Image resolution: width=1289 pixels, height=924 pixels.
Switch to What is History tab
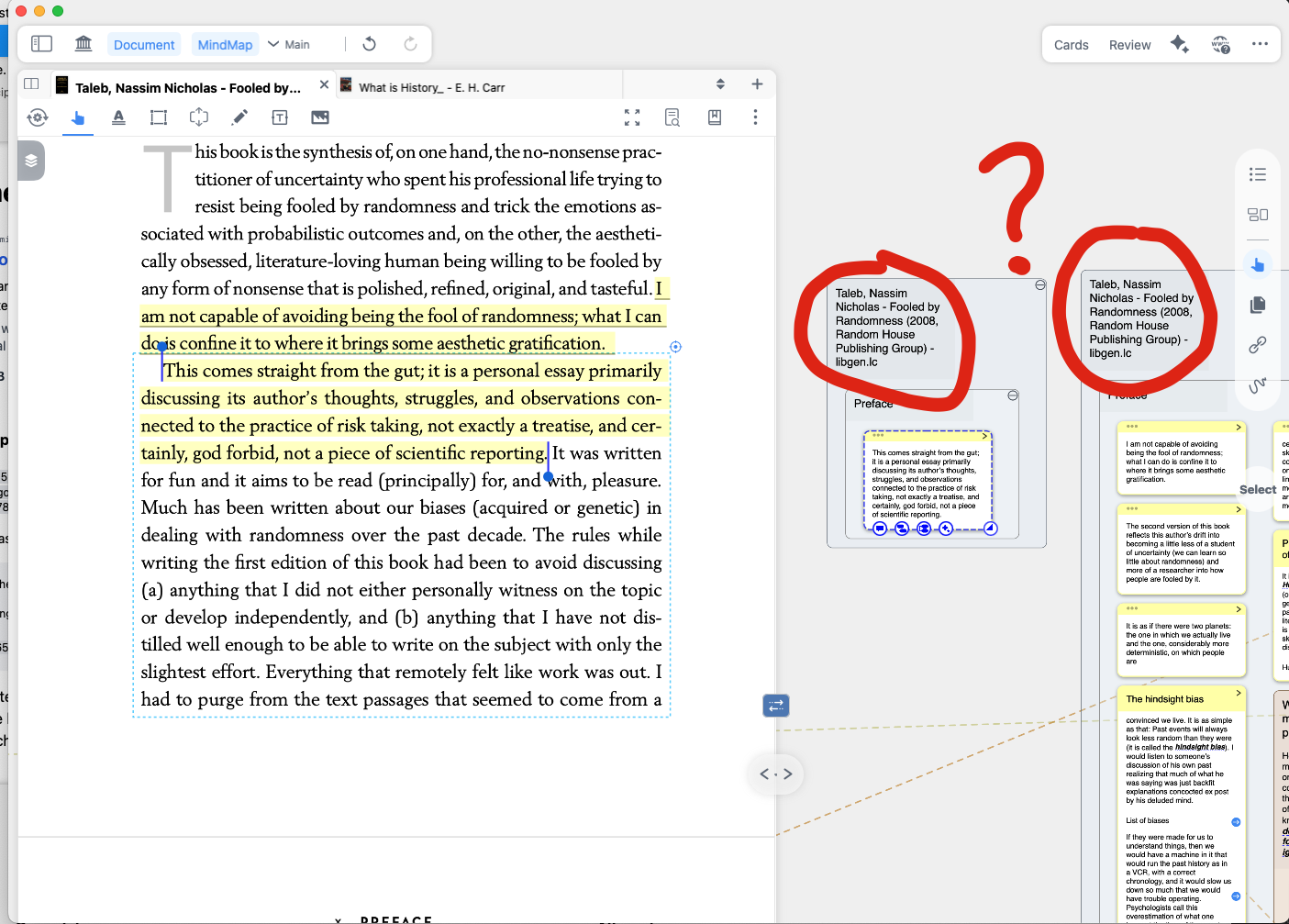431,87
